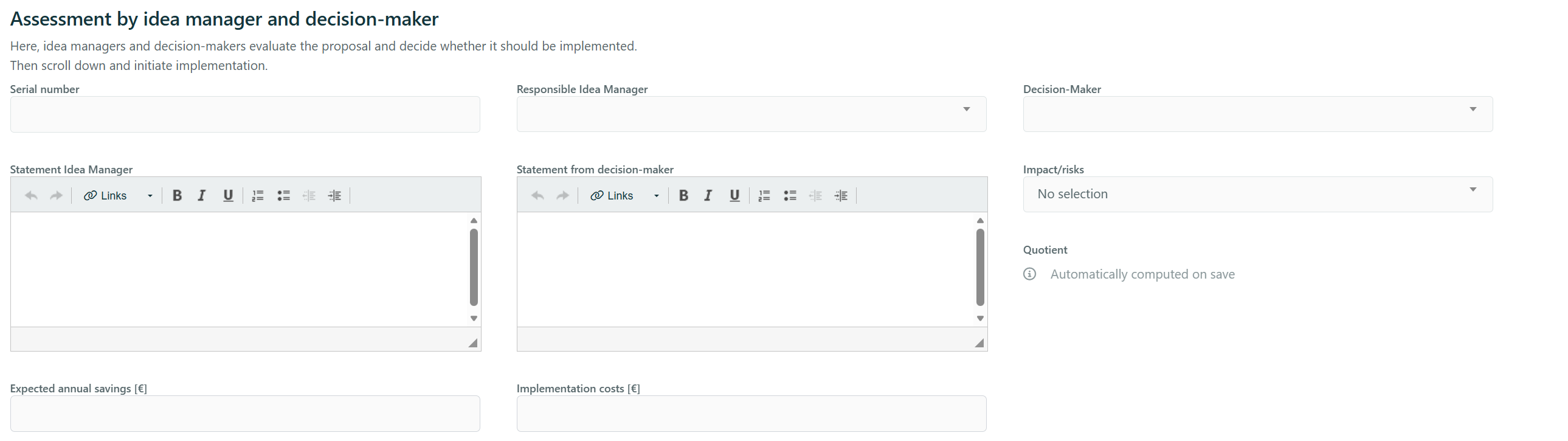Viewport: 1568px width, 441px height.
Task: Insert a bullet list in Statement from decision-maker
Action: pyautogui.click(x=790, y=195)
